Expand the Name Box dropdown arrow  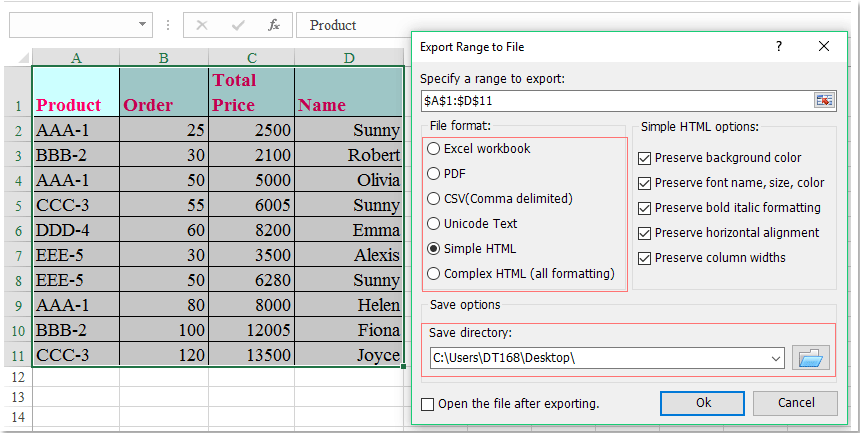[143, 24]
